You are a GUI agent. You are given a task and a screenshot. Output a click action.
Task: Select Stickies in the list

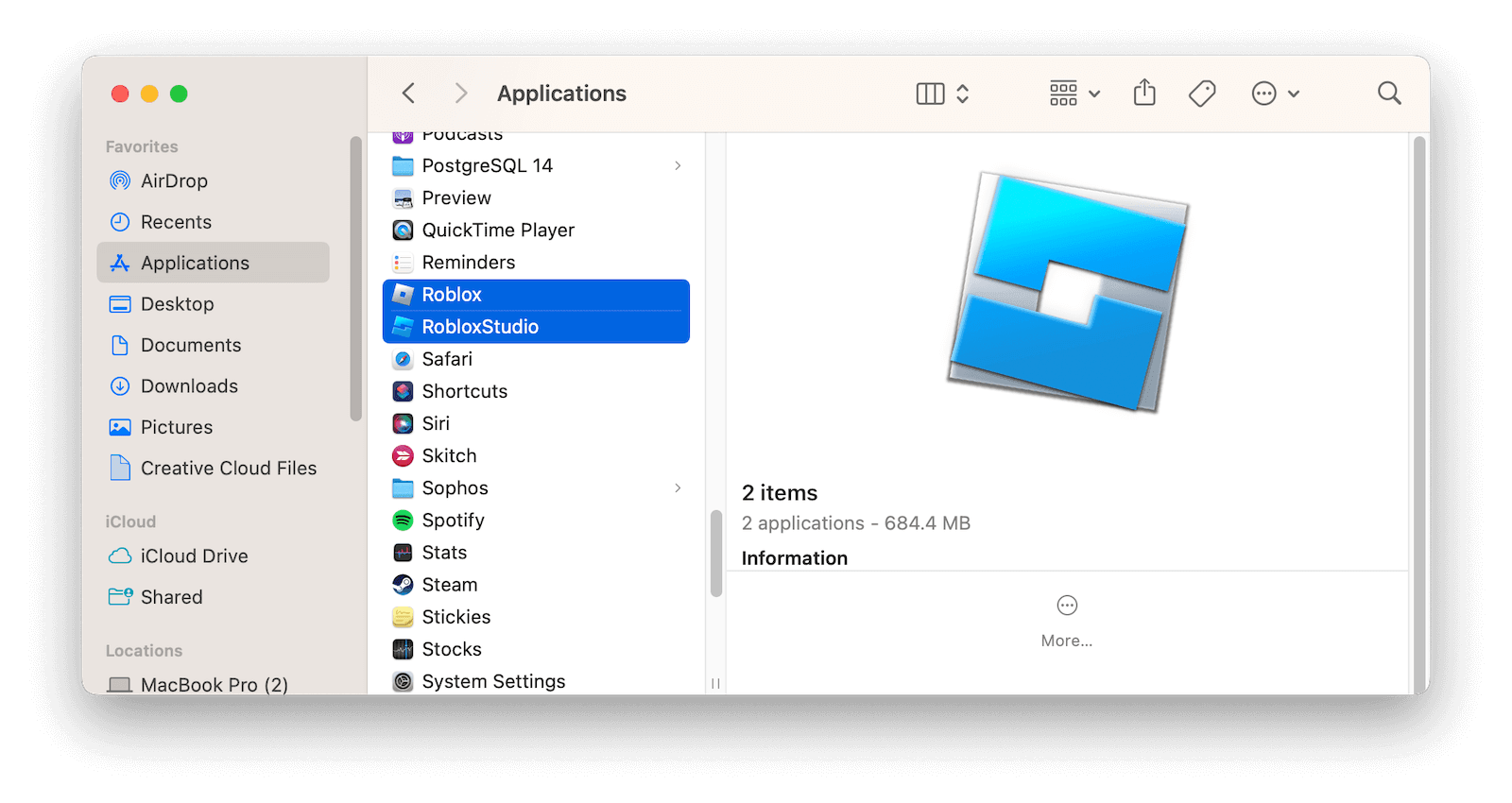click(536, 617)
